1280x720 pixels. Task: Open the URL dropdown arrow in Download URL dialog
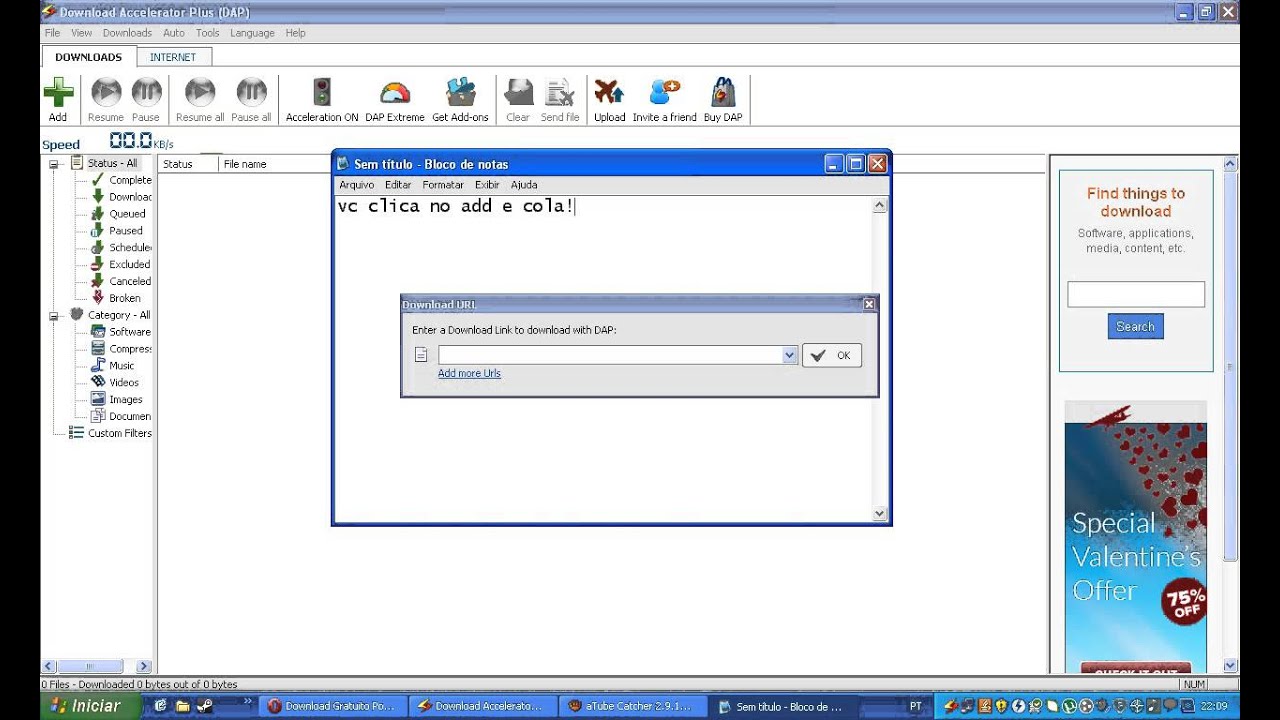[x=790, y=355]
